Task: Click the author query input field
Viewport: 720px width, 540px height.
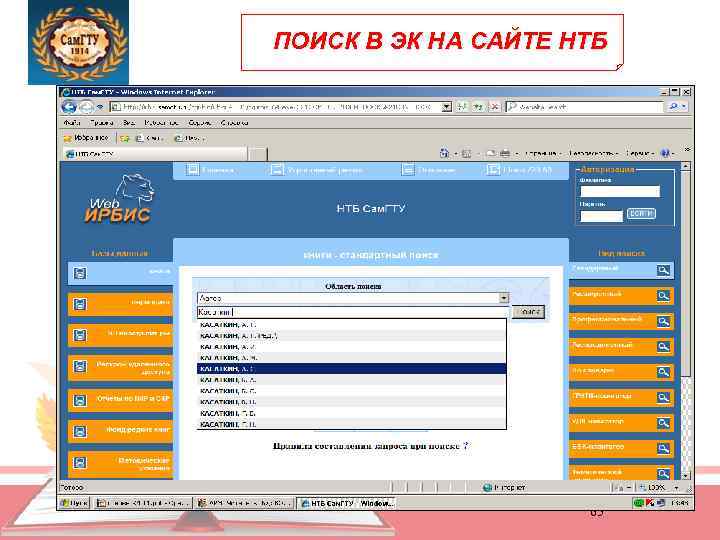Action: point(353,312)
